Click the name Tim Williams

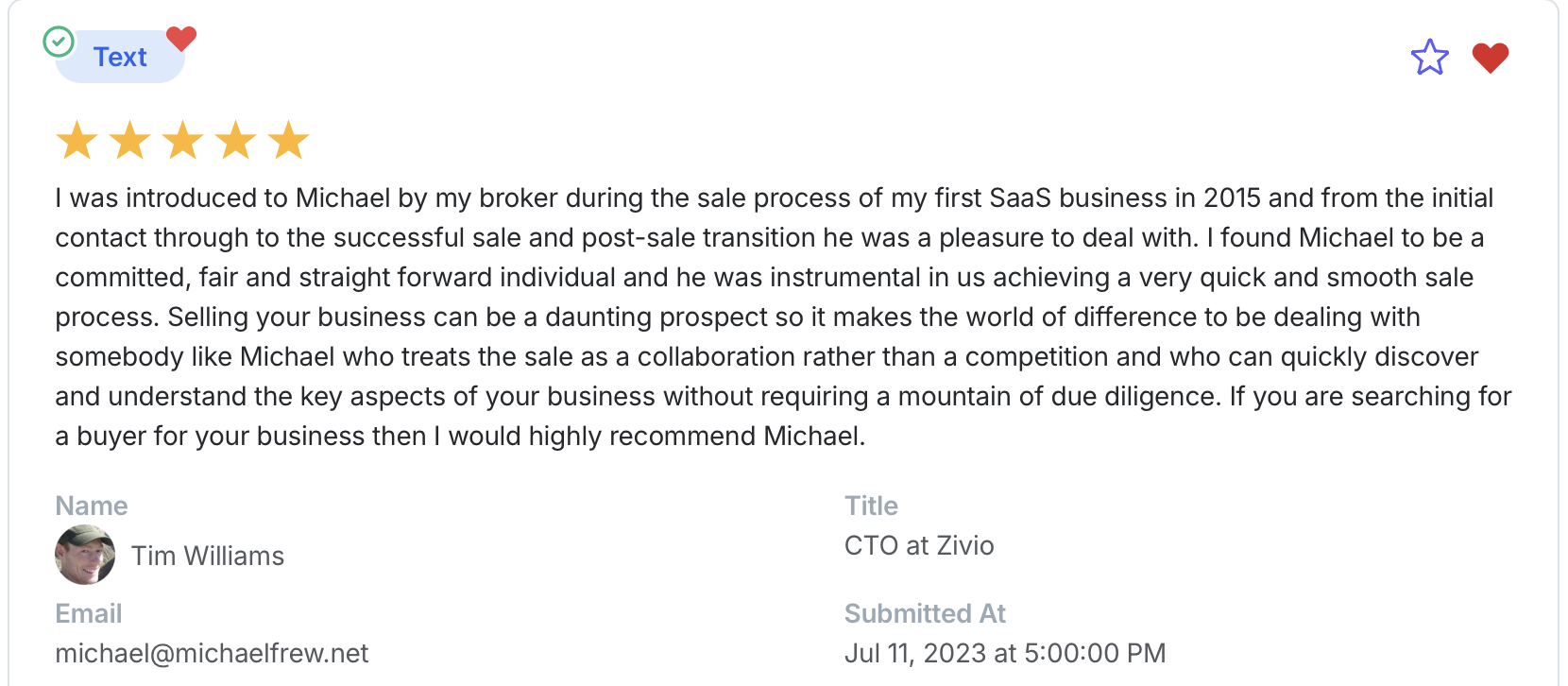208,556
